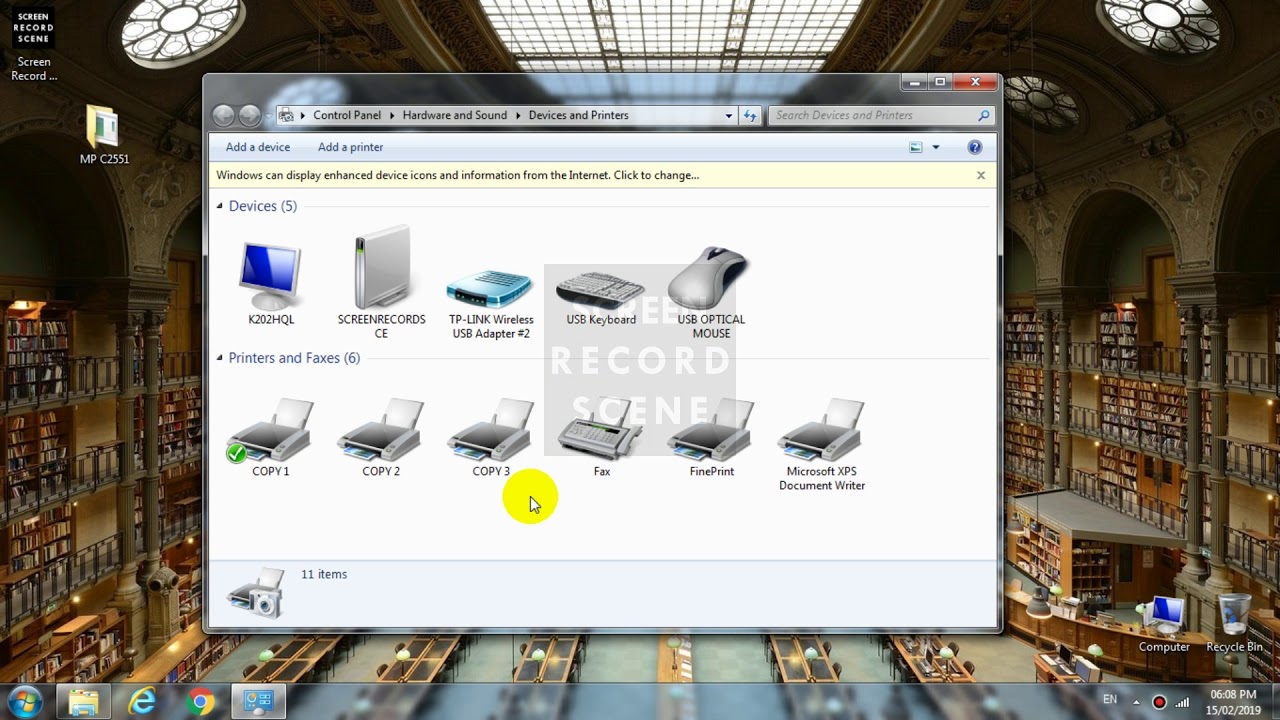This screenshot has height=720, width=1280.
Task: Expand the arrow before Control Panel breadcrumb
Action: pyautogui.click(x=303, y=115)
